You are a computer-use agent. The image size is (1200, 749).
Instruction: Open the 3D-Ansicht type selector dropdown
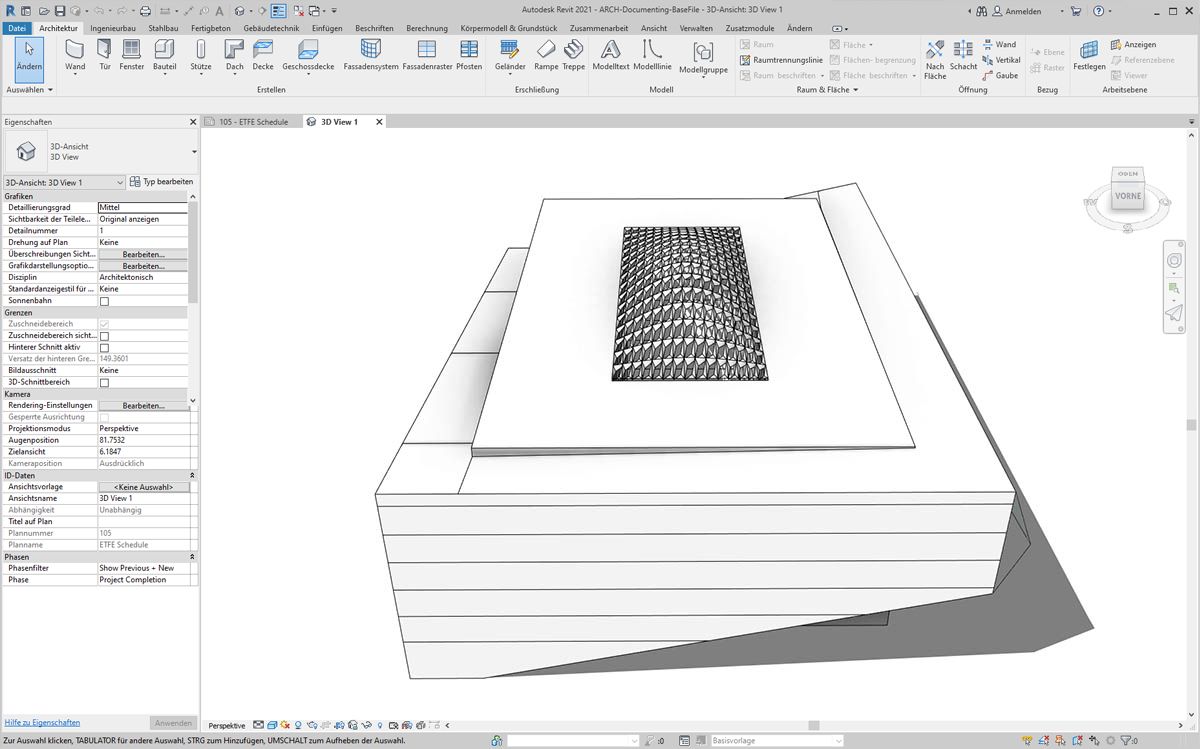pyautogui.click(x=194, y=152)
